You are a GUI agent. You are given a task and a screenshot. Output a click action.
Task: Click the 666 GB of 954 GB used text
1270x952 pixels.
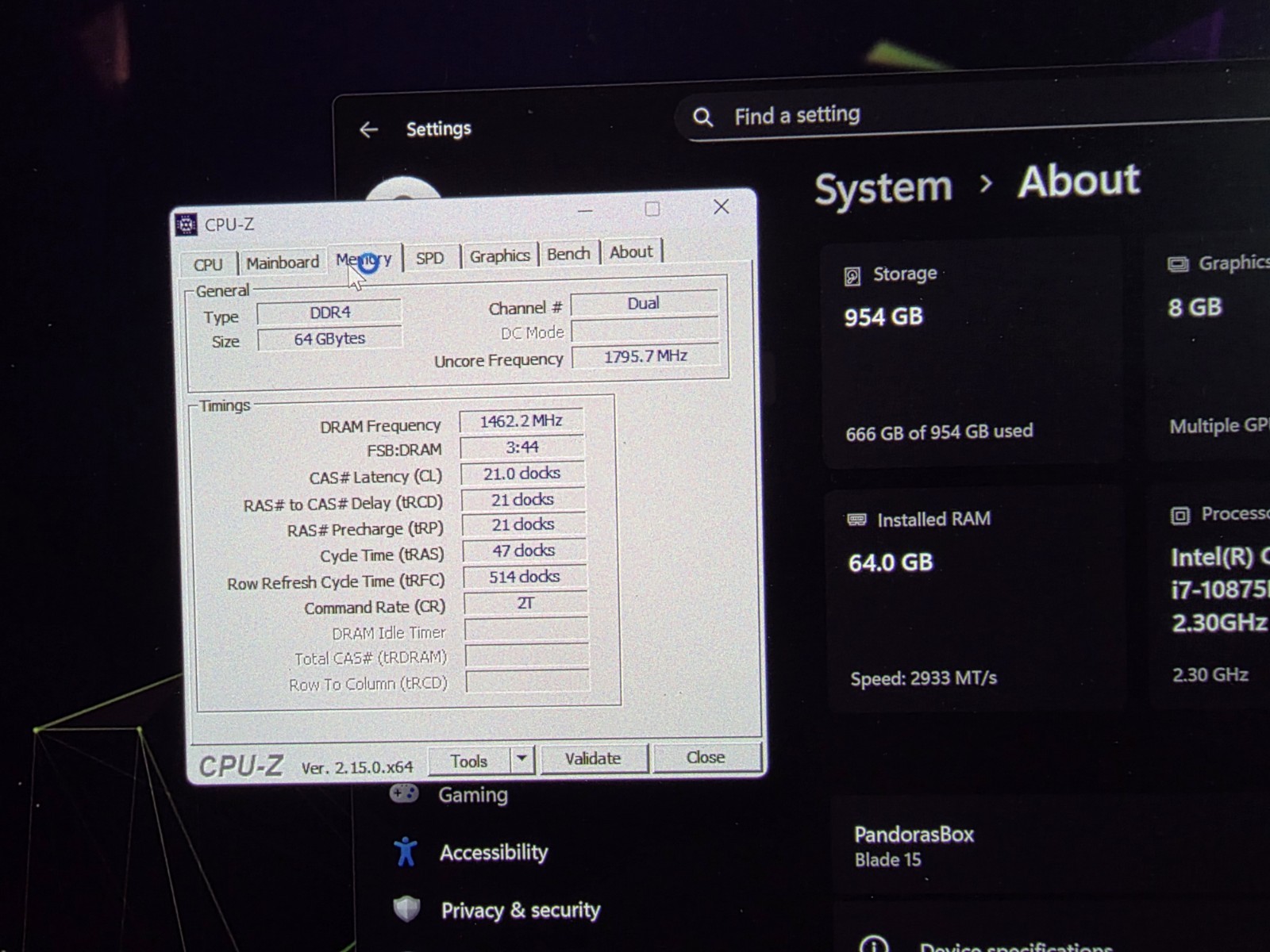pos(939,432)
